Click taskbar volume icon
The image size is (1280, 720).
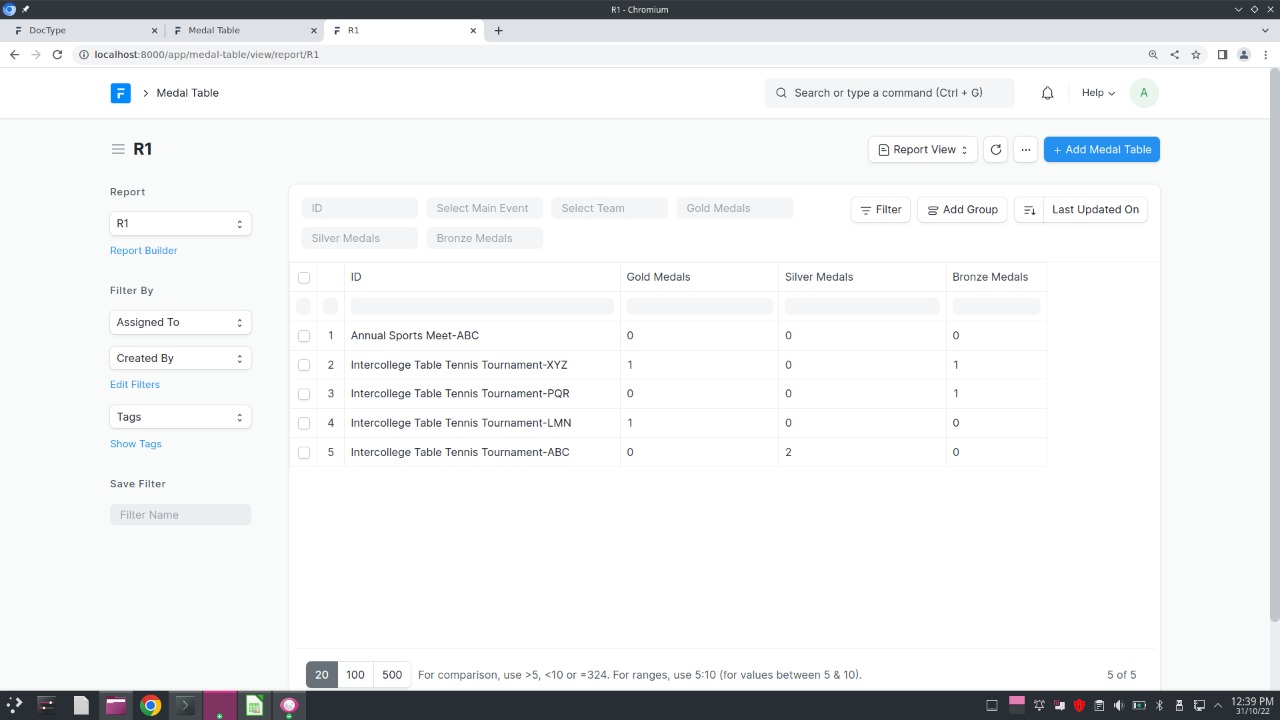point(1119,705)
